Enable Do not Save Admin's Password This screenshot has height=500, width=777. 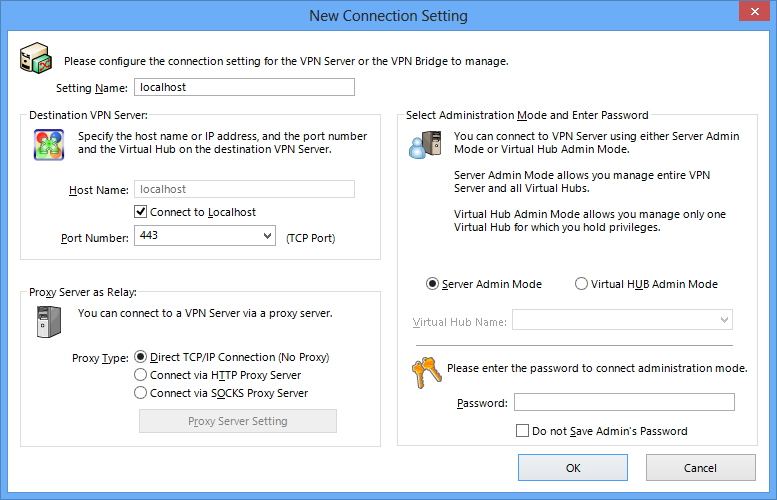[522, 431]
